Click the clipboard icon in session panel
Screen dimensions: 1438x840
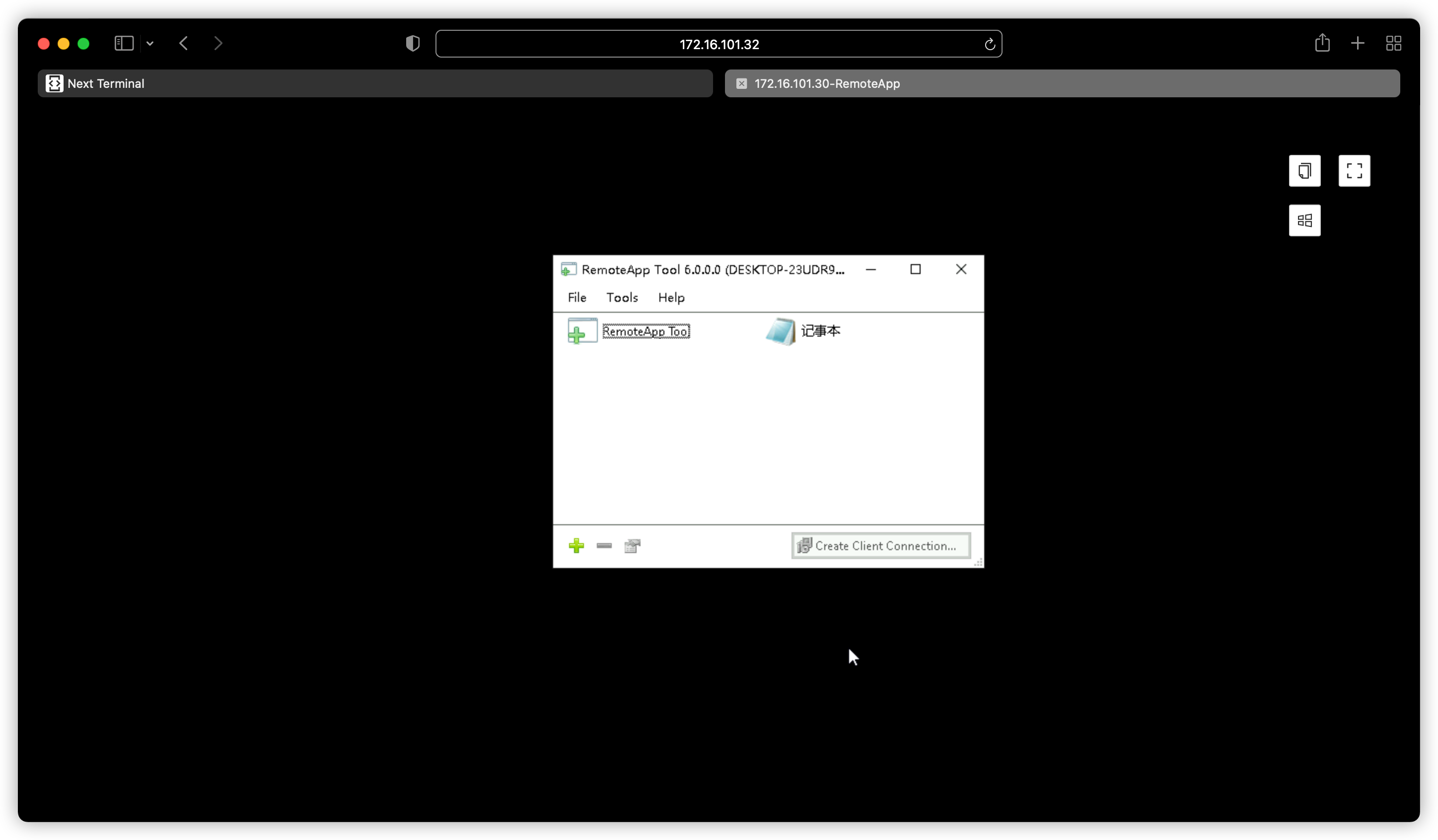(x=1304, y=171)
